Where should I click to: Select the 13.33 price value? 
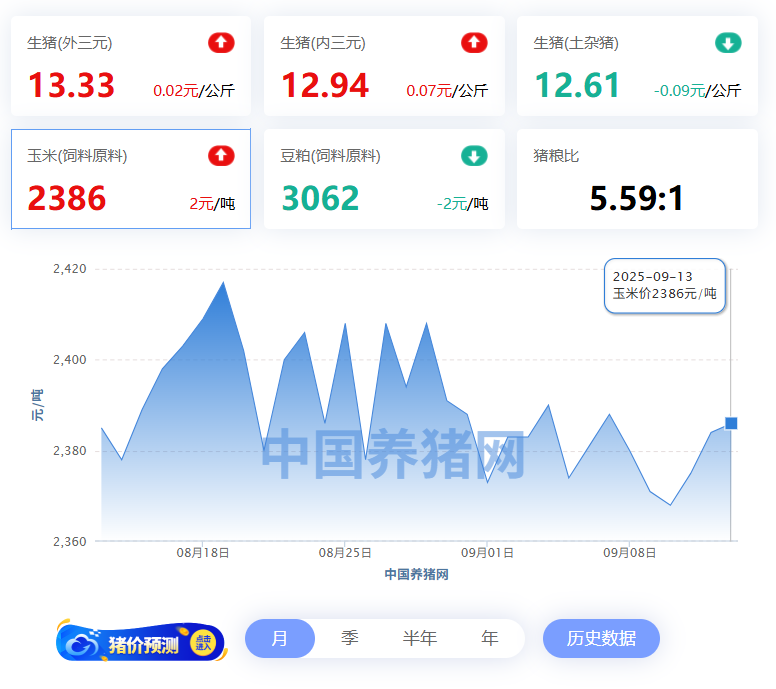click(71, 85)
